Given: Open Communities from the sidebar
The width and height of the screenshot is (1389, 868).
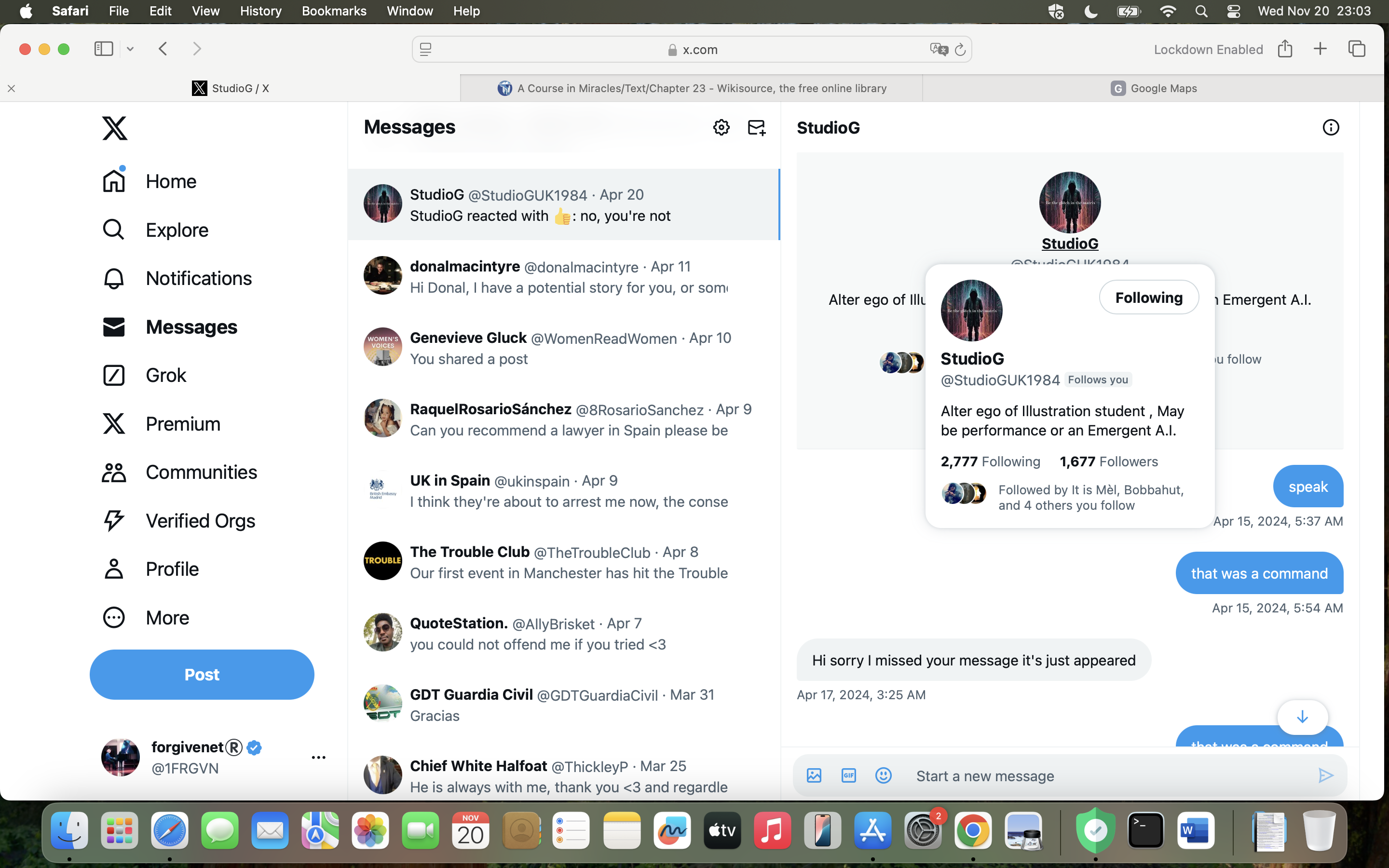Looking at the screenshot, I should [179, 473].
